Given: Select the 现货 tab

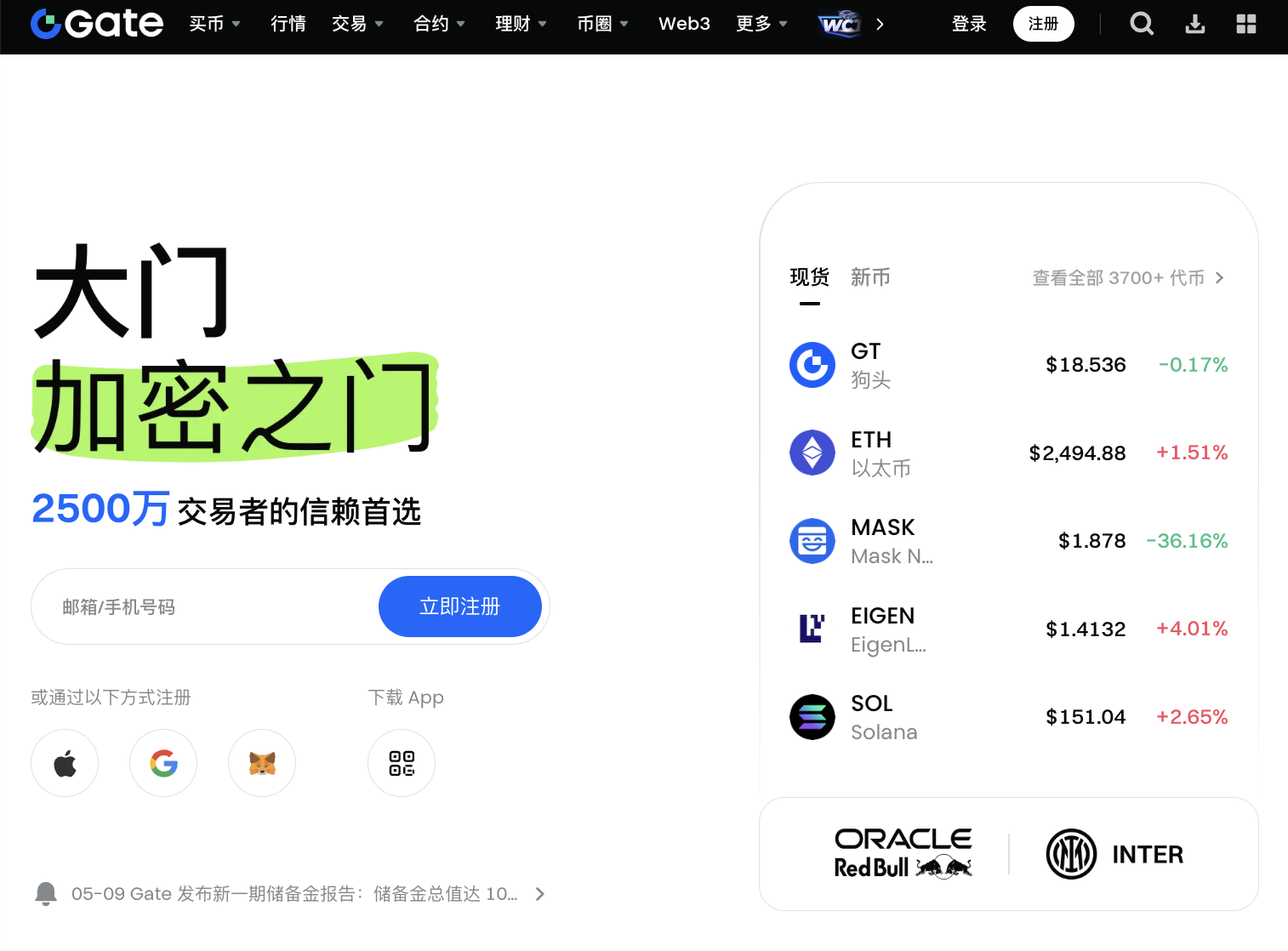Looking at the screenshot, I should tap(810, 277).
